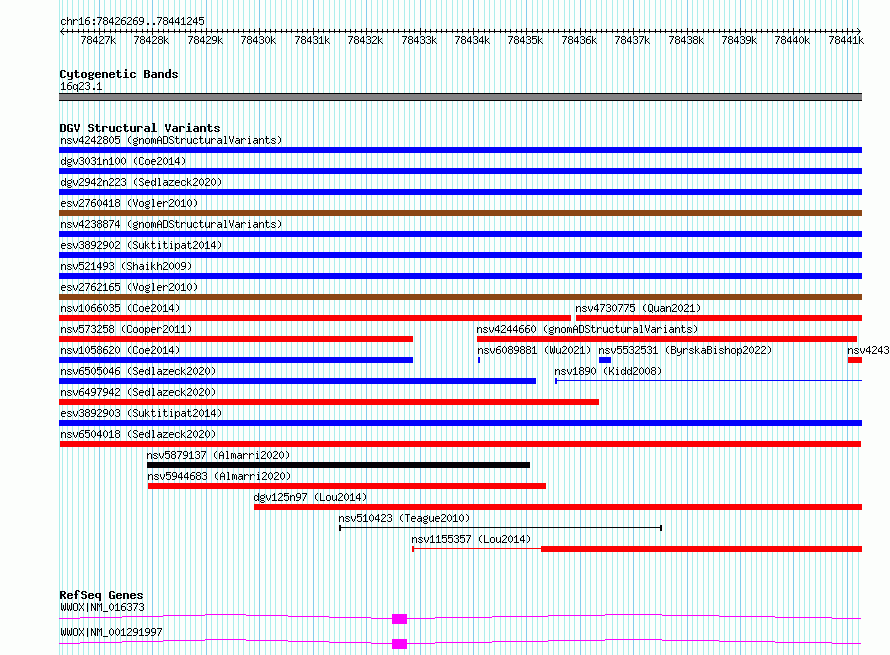Select the black nsv5879137 feature bar

pyautogui.click(x=338, y=465)
